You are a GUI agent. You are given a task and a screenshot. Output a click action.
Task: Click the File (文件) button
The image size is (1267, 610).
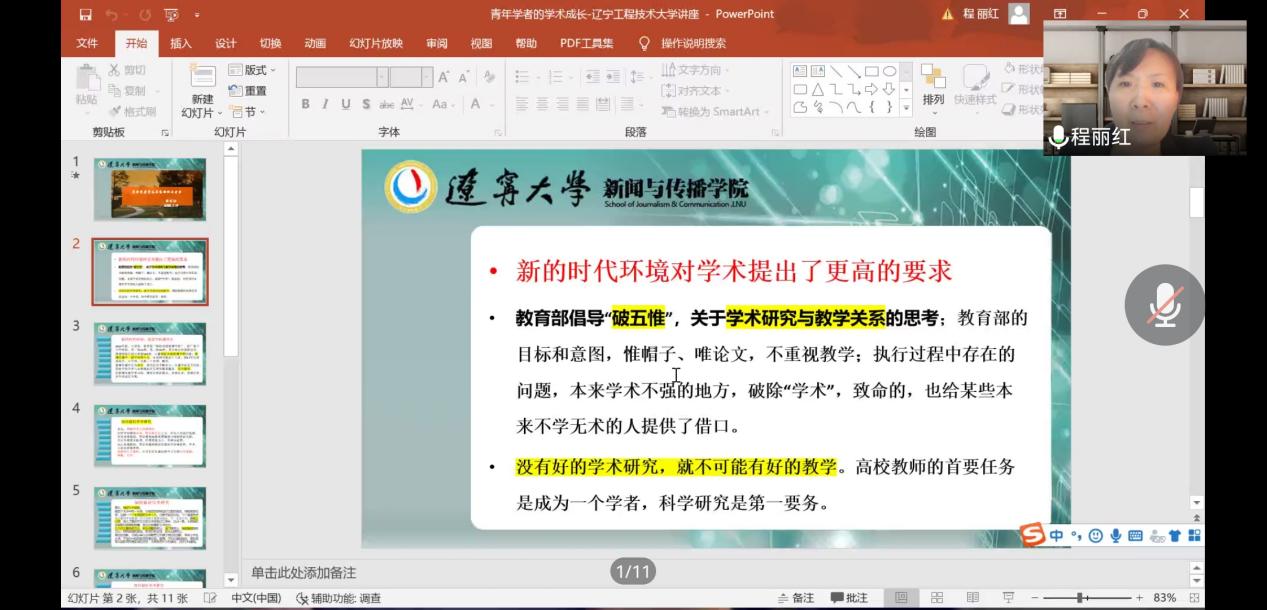[x=87, y=43]
